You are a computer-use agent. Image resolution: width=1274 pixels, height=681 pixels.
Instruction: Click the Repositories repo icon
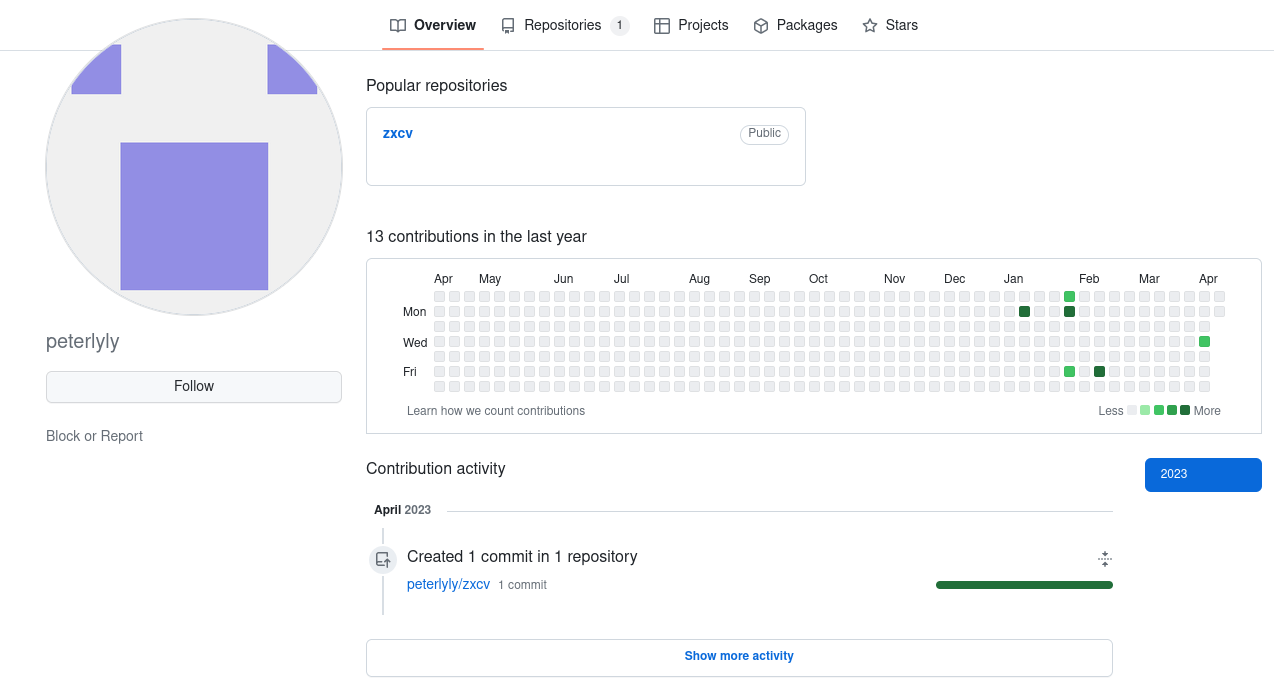coord(508,26)
